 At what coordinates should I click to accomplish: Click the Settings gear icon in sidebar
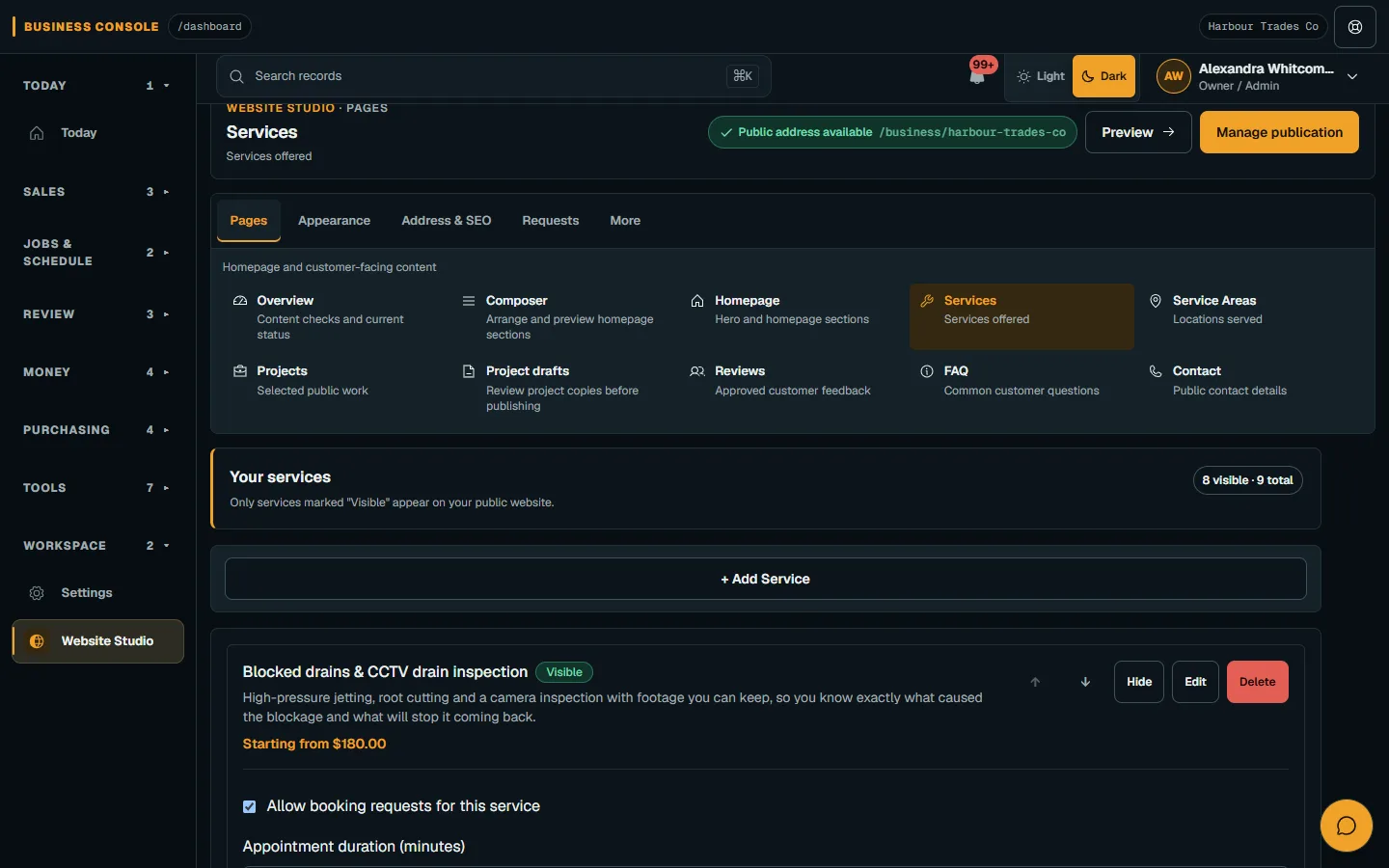coord(37,593)
